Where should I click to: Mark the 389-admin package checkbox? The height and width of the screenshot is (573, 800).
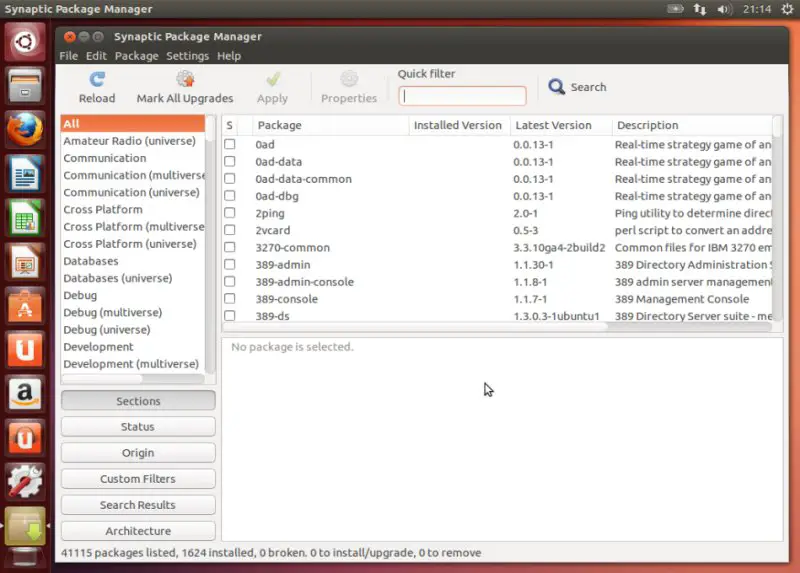[230, 264]
